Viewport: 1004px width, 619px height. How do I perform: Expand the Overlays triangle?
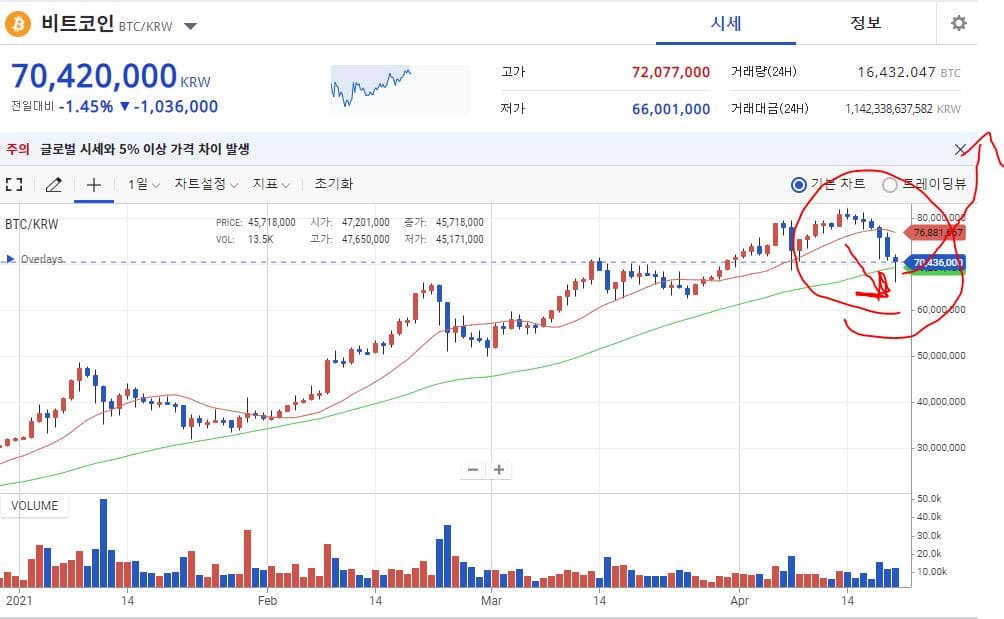(10, 259)
